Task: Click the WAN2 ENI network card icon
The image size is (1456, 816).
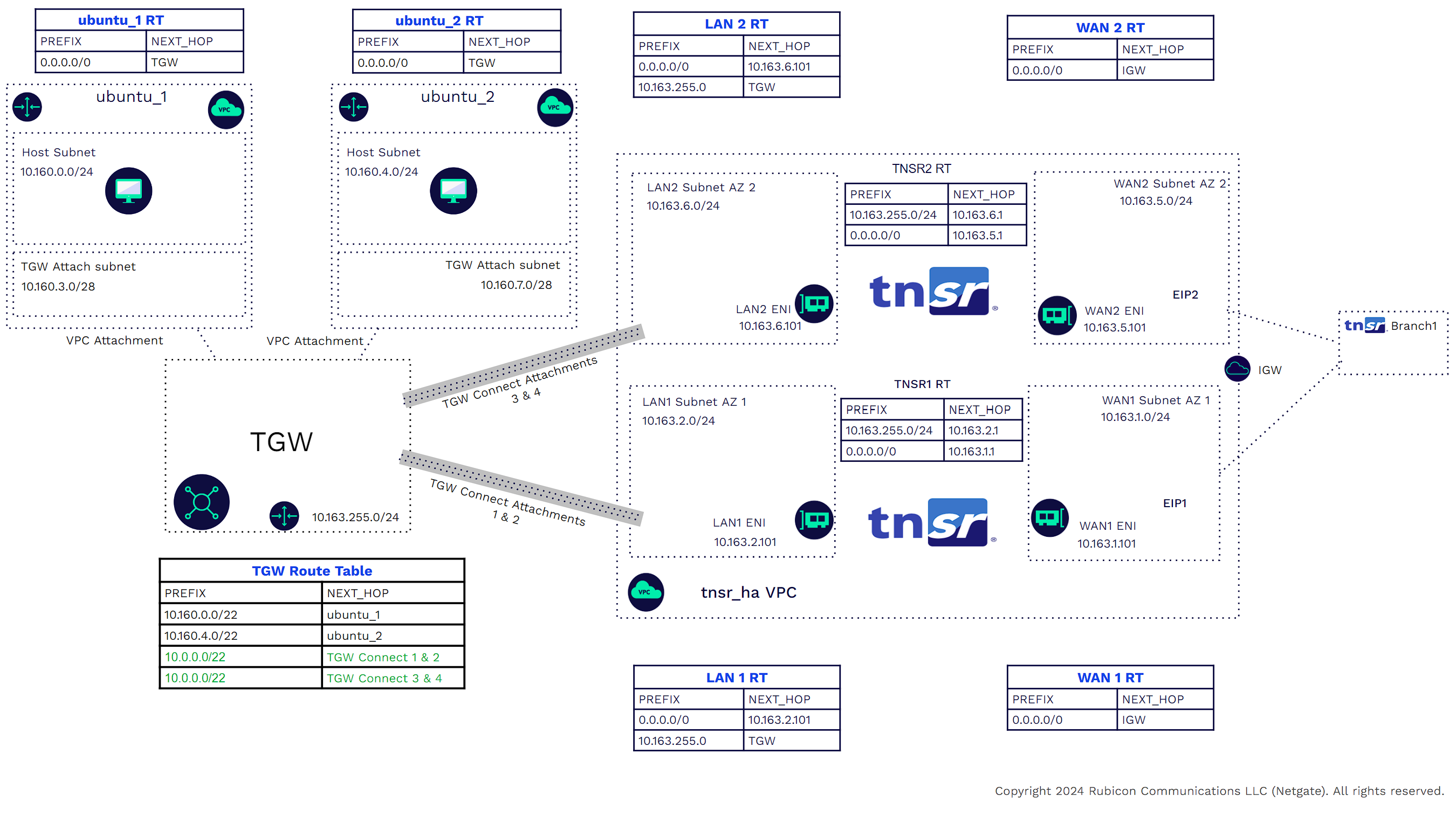Action: pyautogui.click(x=1056, y=315)
